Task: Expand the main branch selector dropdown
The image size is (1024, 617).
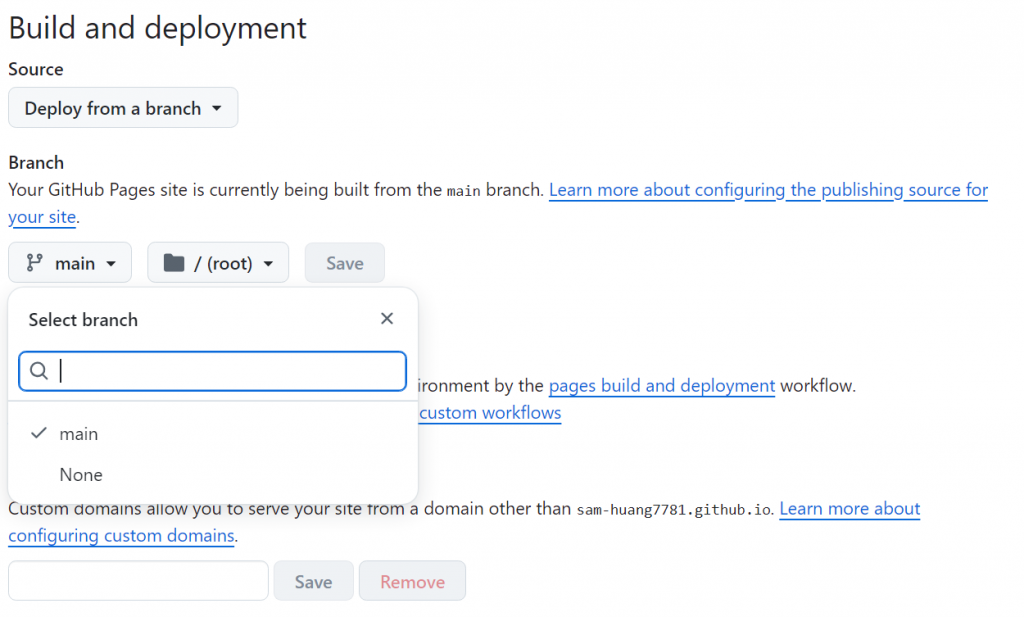Action: 70,263
